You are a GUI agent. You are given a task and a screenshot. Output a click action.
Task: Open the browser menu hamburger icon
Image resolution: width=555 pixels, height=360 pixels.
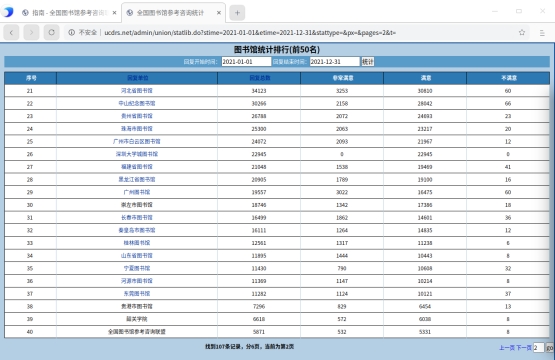(542, 33)
